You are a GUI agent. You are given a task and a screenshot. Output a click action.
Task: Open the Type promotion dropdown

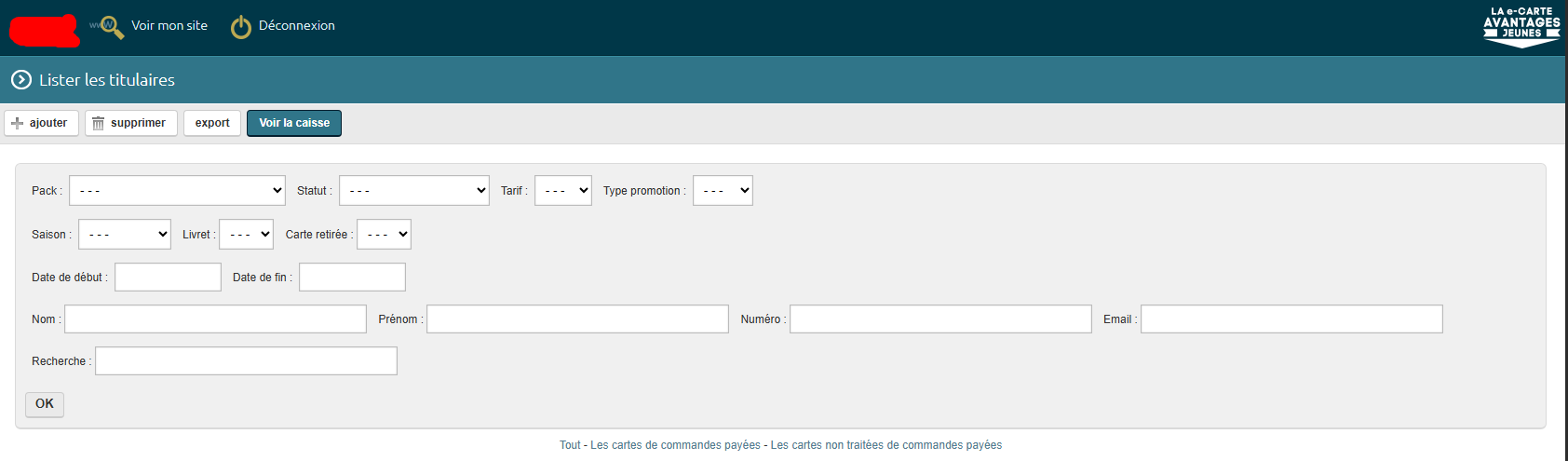pos(723,191)
